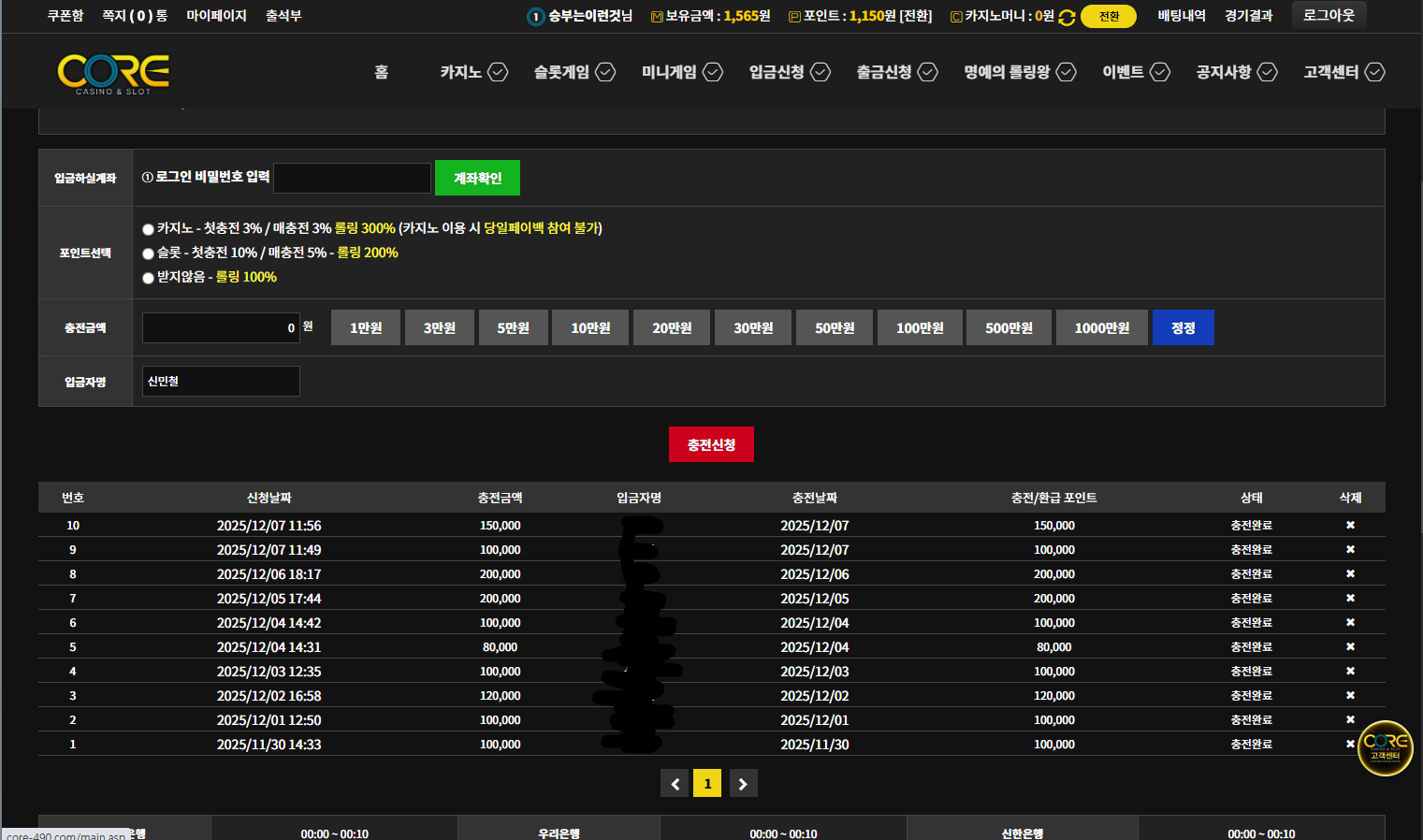Image resolution: width=1423 pixels, height=840 pixels.
Task: Select the 슬롯 bonus point option
Action: (148, 253)
